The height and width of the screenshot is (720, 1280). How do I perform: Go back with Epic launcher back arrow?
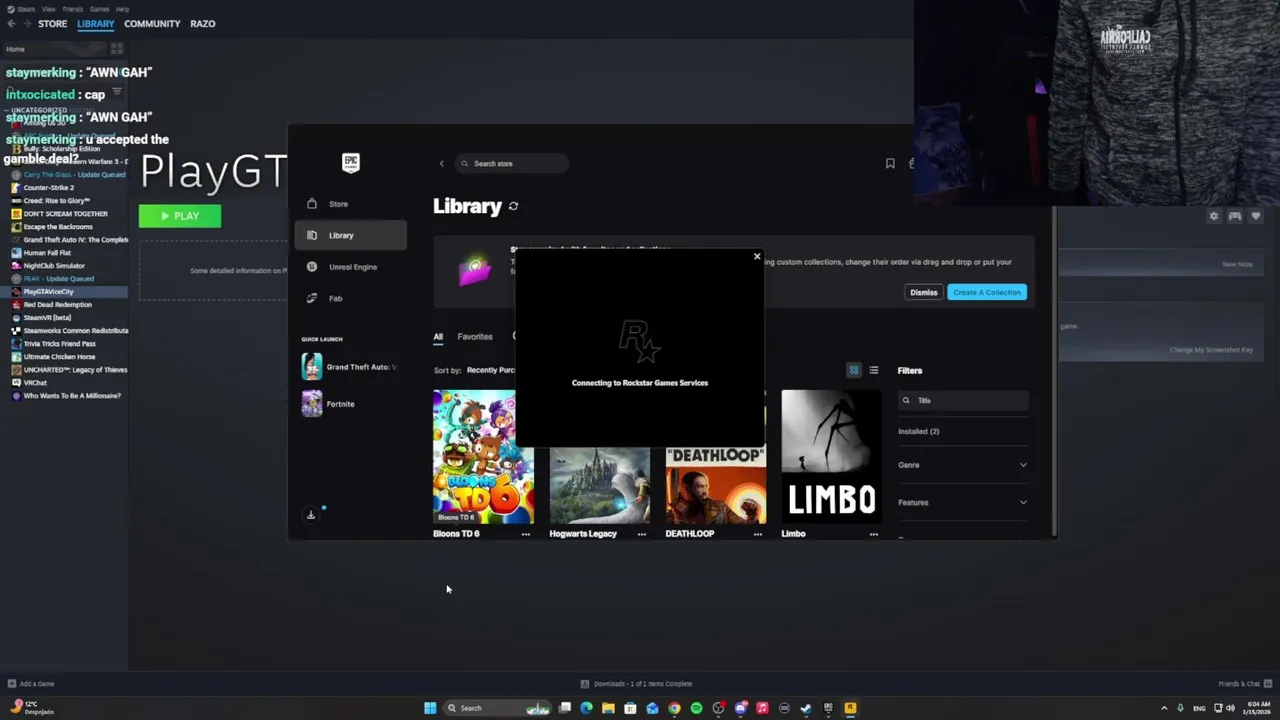441,163
